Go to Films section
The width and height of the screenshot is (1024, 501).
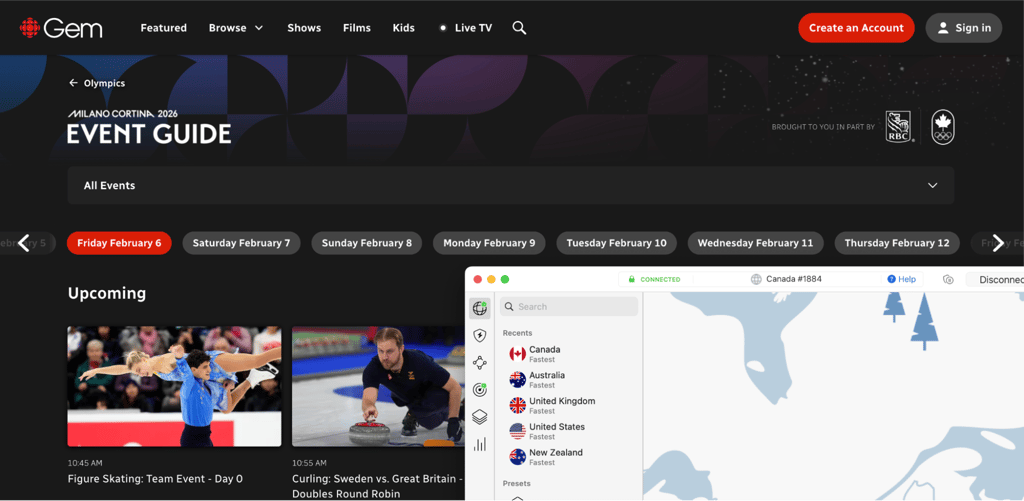pos(357,28)
